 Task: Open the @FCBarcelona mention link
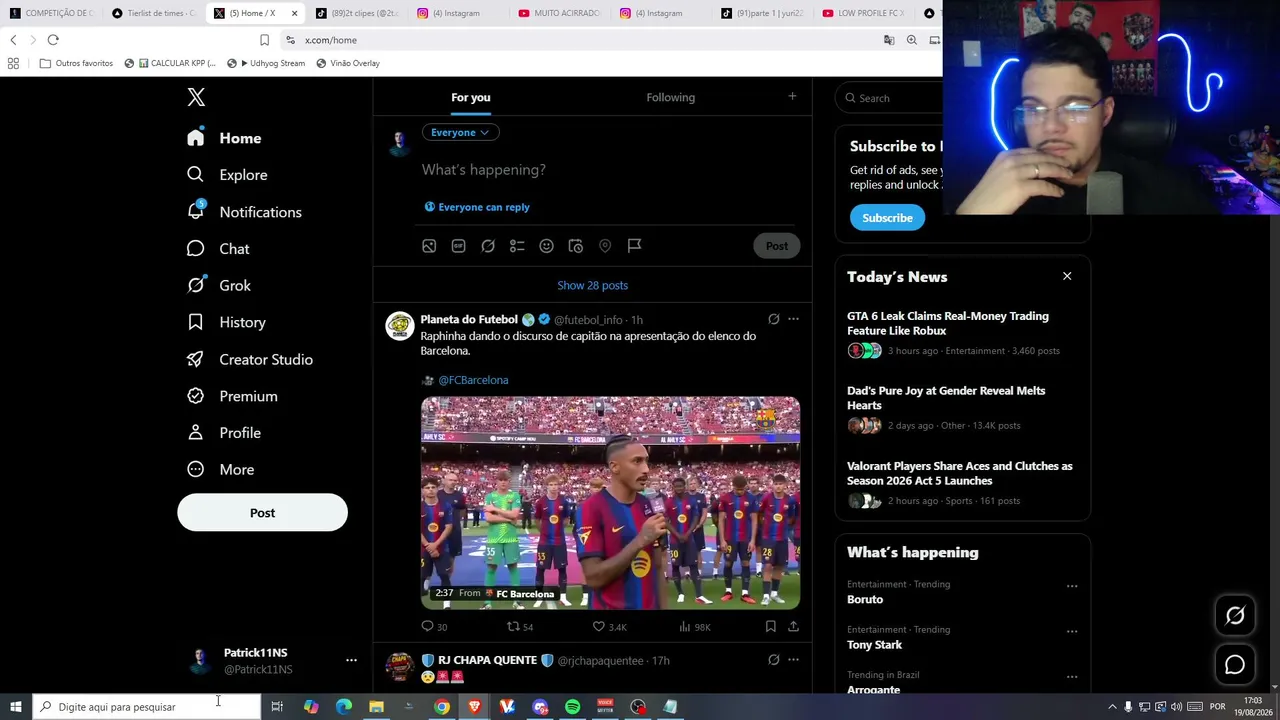coord(473,380)
